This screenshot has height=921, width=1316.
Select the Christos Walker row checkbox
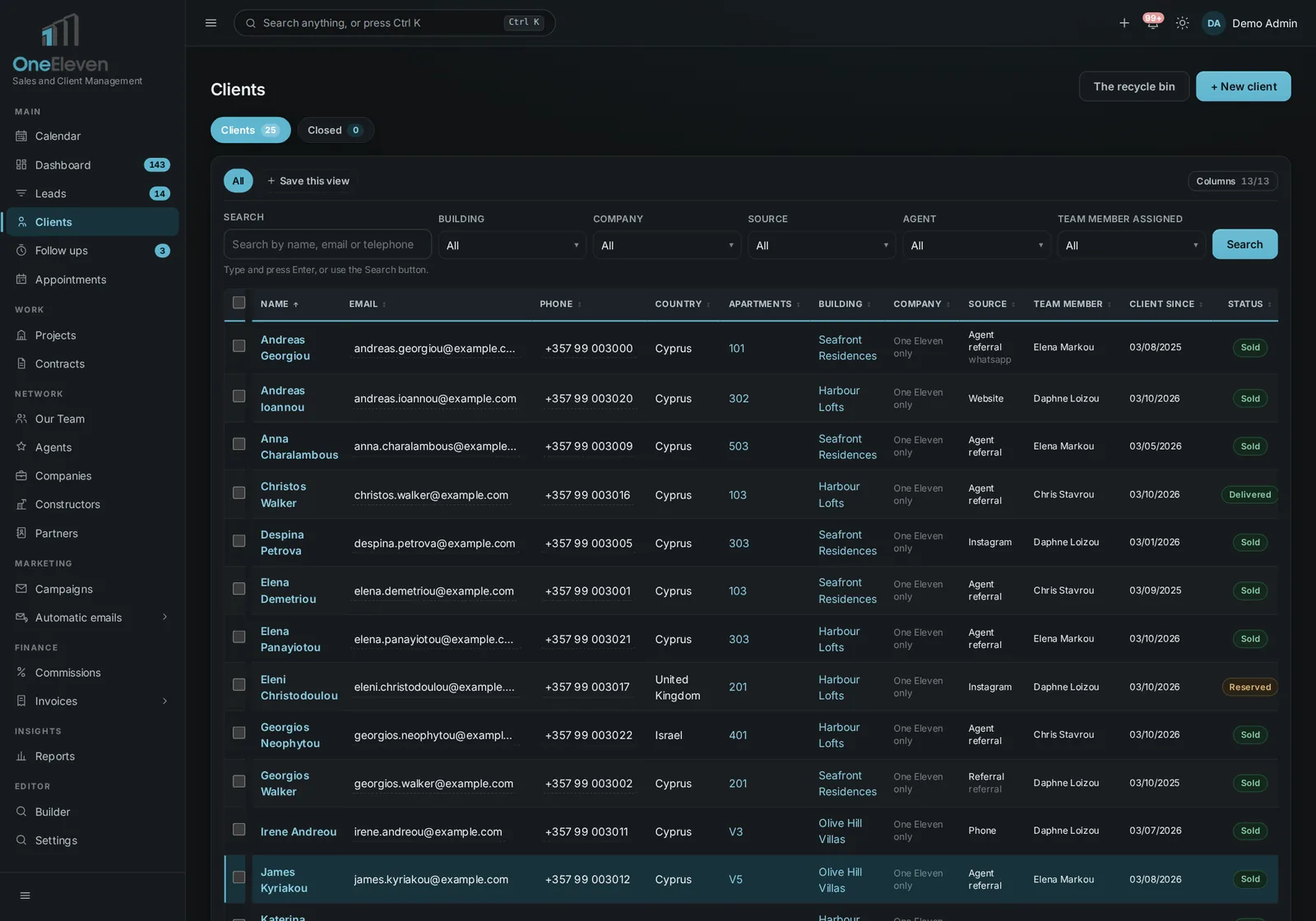[x=239, y=493]
